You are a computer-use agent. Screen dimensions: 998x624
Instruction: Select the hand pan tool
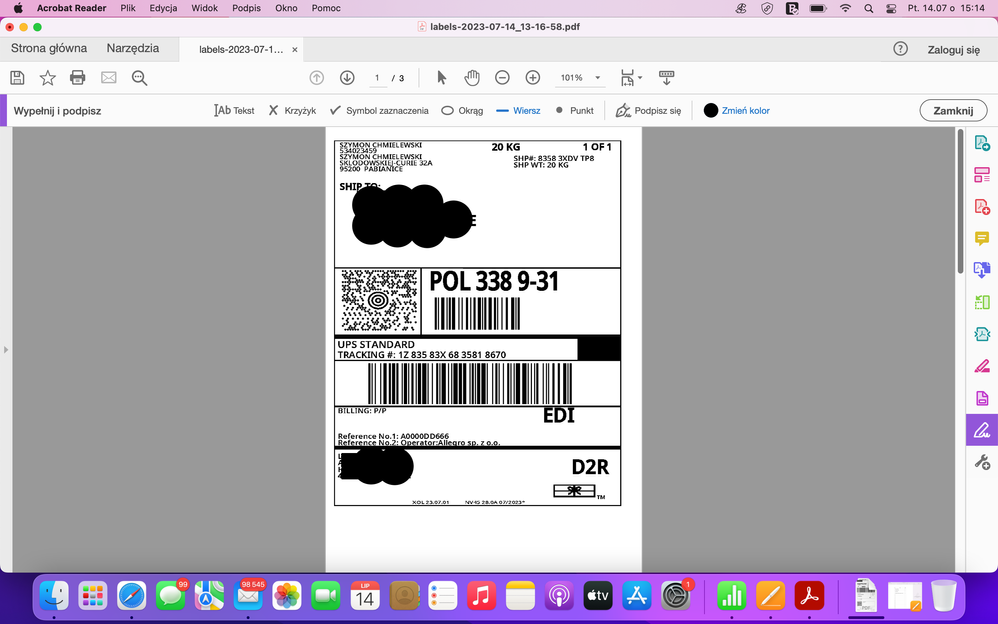click(x=472, y=78)
